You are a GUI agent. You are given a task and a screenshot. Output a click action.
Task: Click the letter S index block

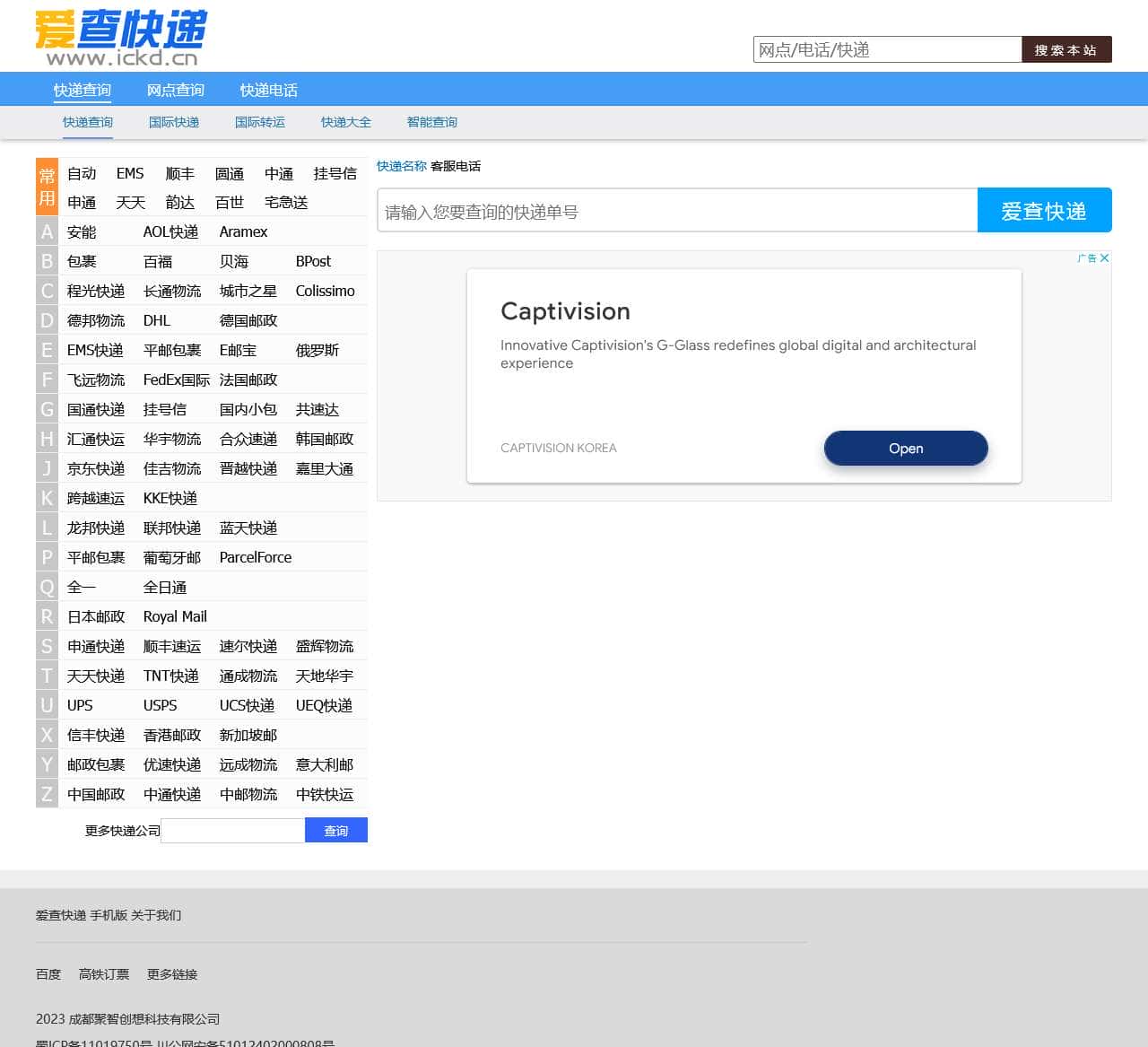pos(47,647)
